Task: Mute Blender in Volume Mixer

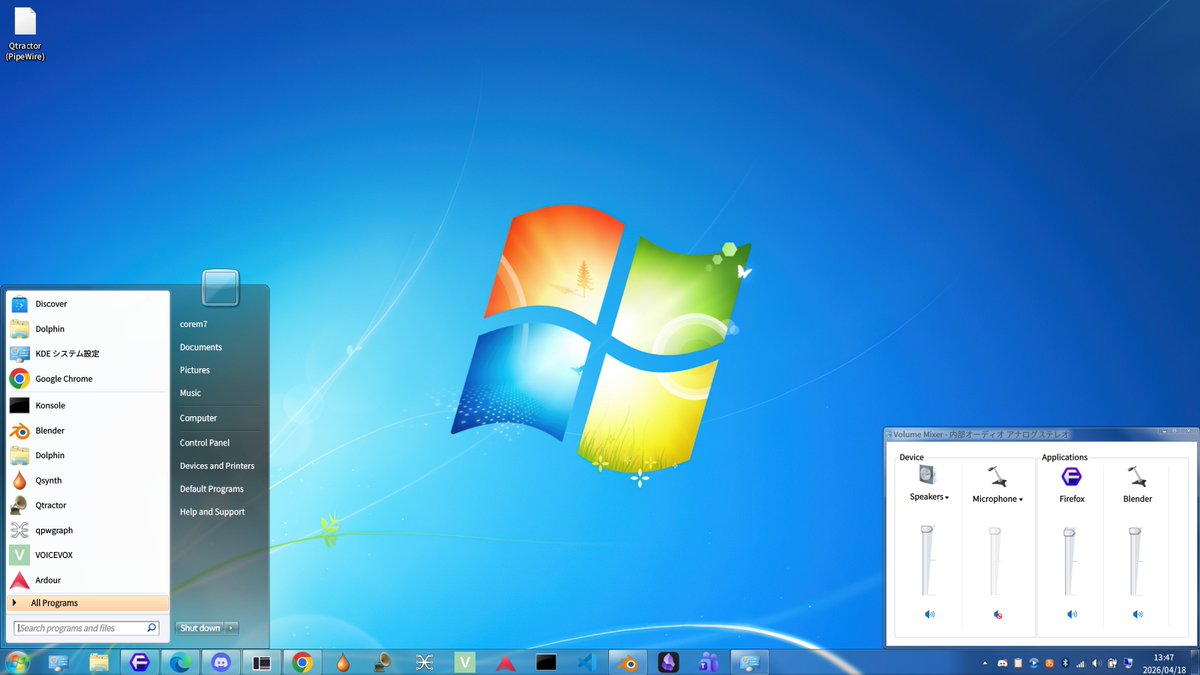Action: [1137, 614]
